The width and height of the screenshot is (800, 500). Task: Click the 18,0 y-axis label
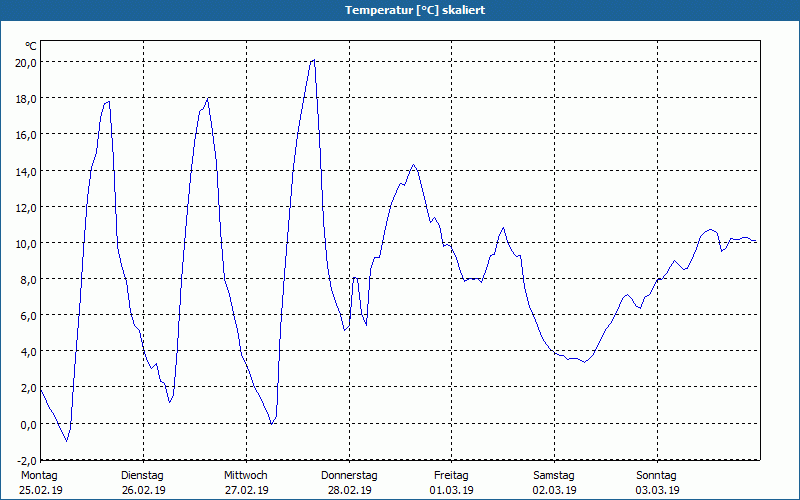click(x=26, y=99)
